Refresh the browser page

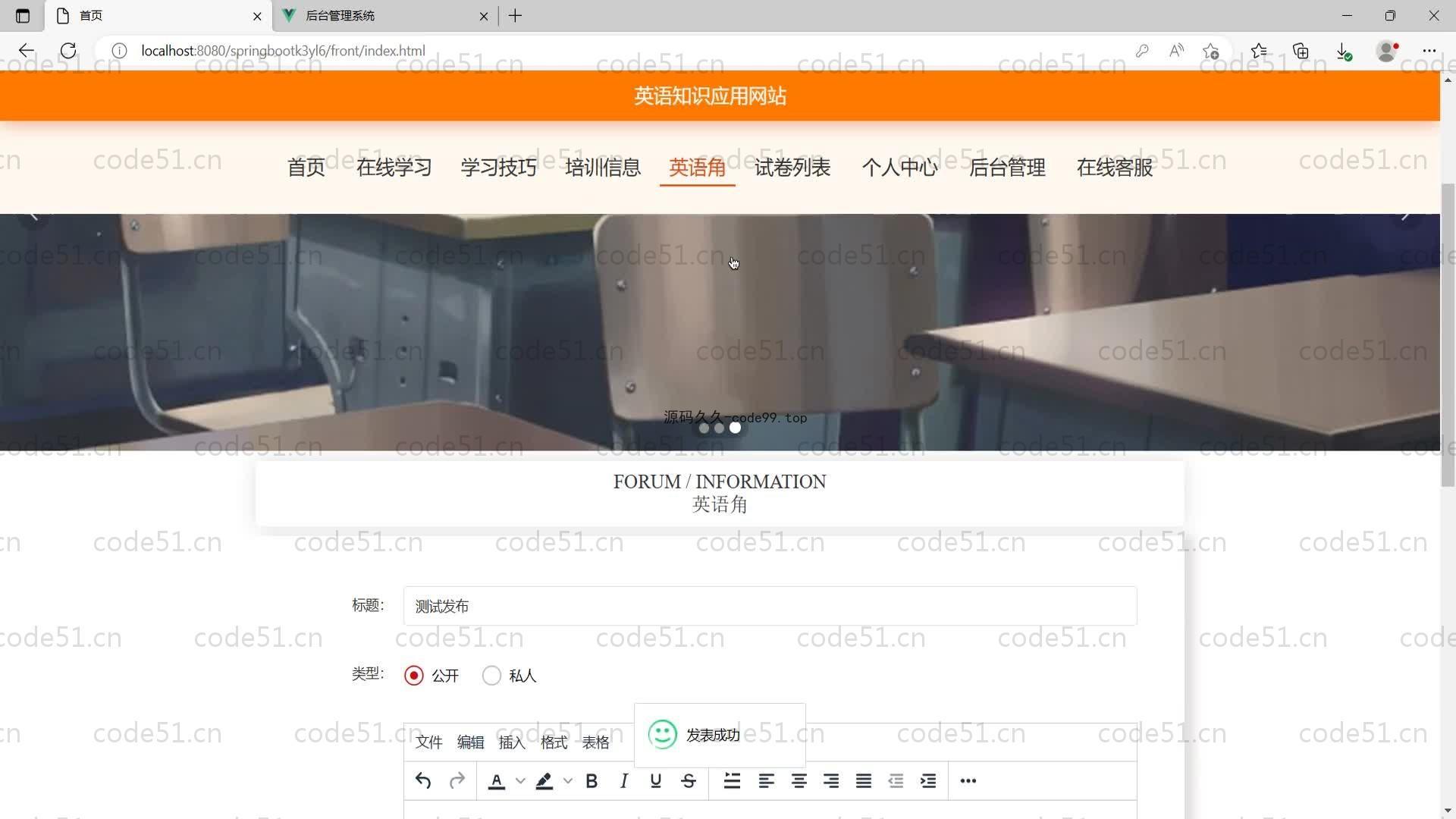[68, 51]
